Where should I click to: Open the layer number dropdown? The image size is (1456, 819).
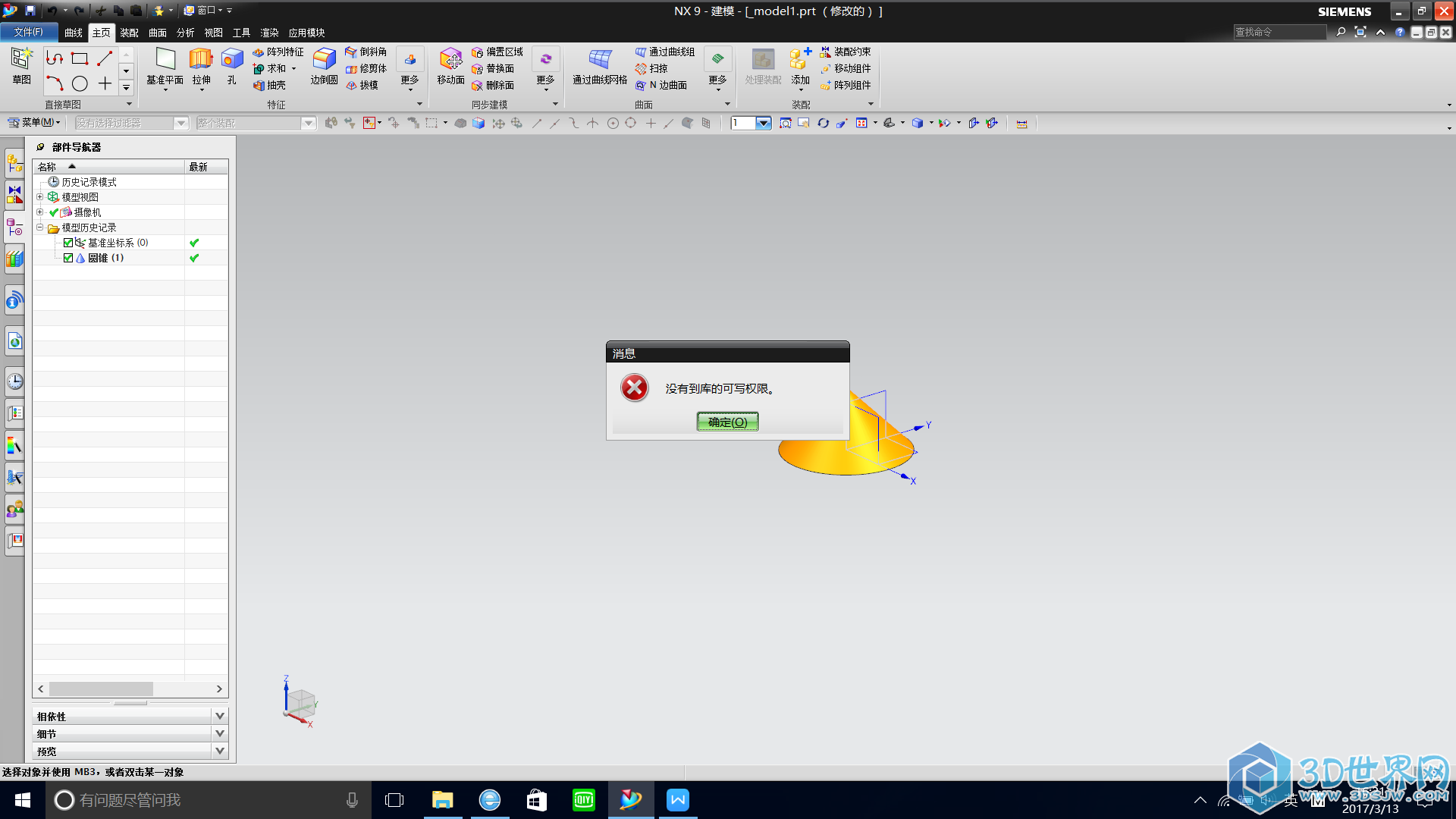click(764, 123)
